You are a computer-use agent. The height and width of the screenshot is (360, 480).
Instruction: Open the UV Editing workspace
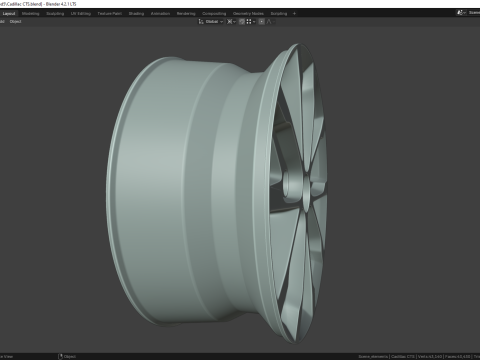(x=81, y=14)
